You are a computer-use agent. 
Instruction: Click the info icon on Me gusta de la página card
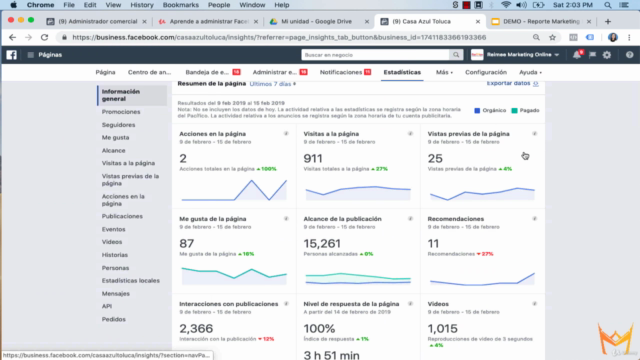point(286,219)
